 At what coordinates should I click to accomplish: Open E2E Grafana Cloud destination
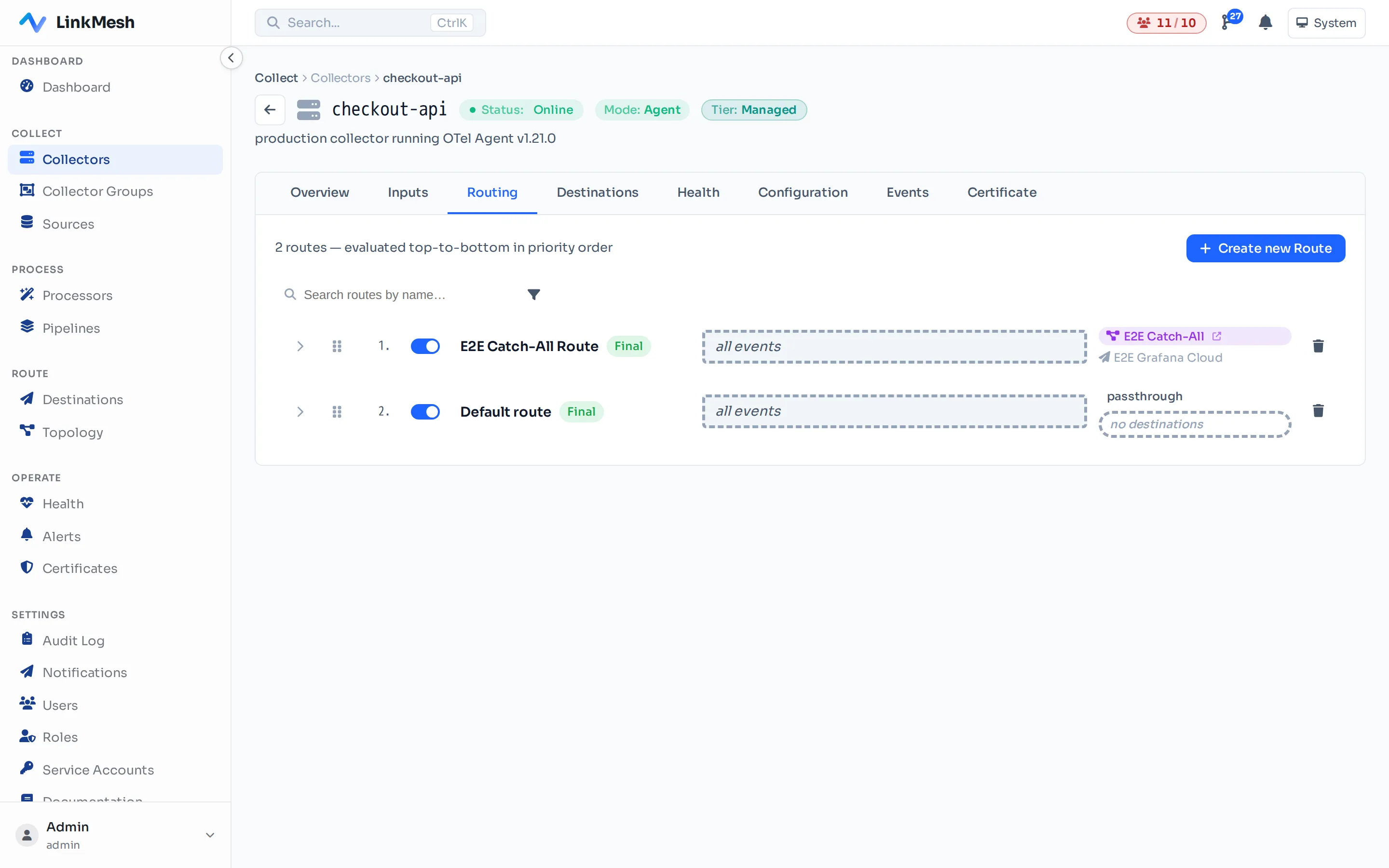(x=1160, y=358)
